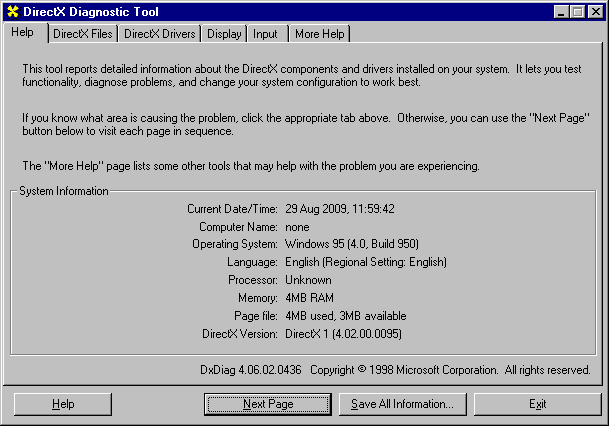The width and height of the screenshot is (609, 426).
Task: Click the DirectX Version value text
Action: (346, 332)
